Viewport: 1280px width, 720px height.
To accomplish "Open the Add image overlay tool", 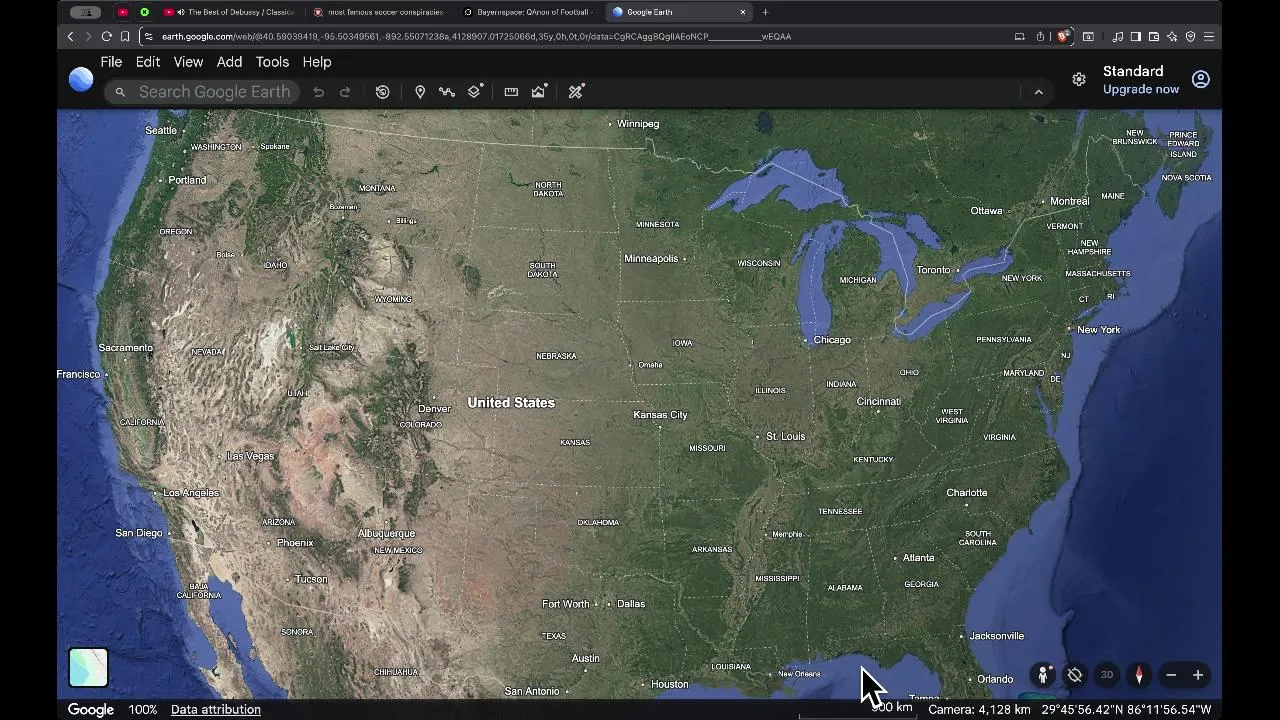I will (539, 92).
